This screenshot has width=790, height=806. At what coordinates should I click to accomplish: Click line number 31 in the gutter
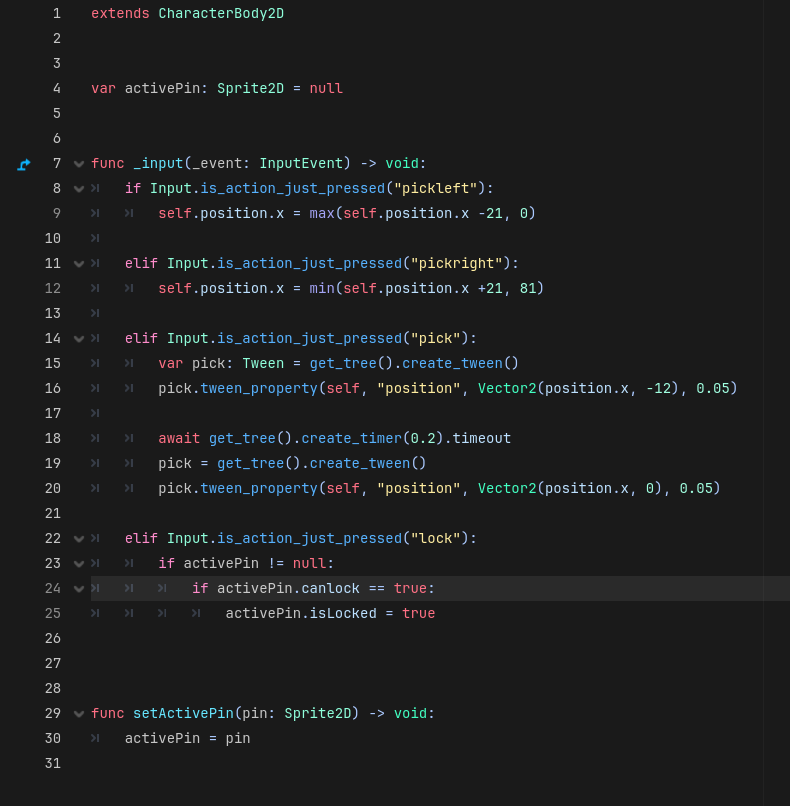point(52,764)
